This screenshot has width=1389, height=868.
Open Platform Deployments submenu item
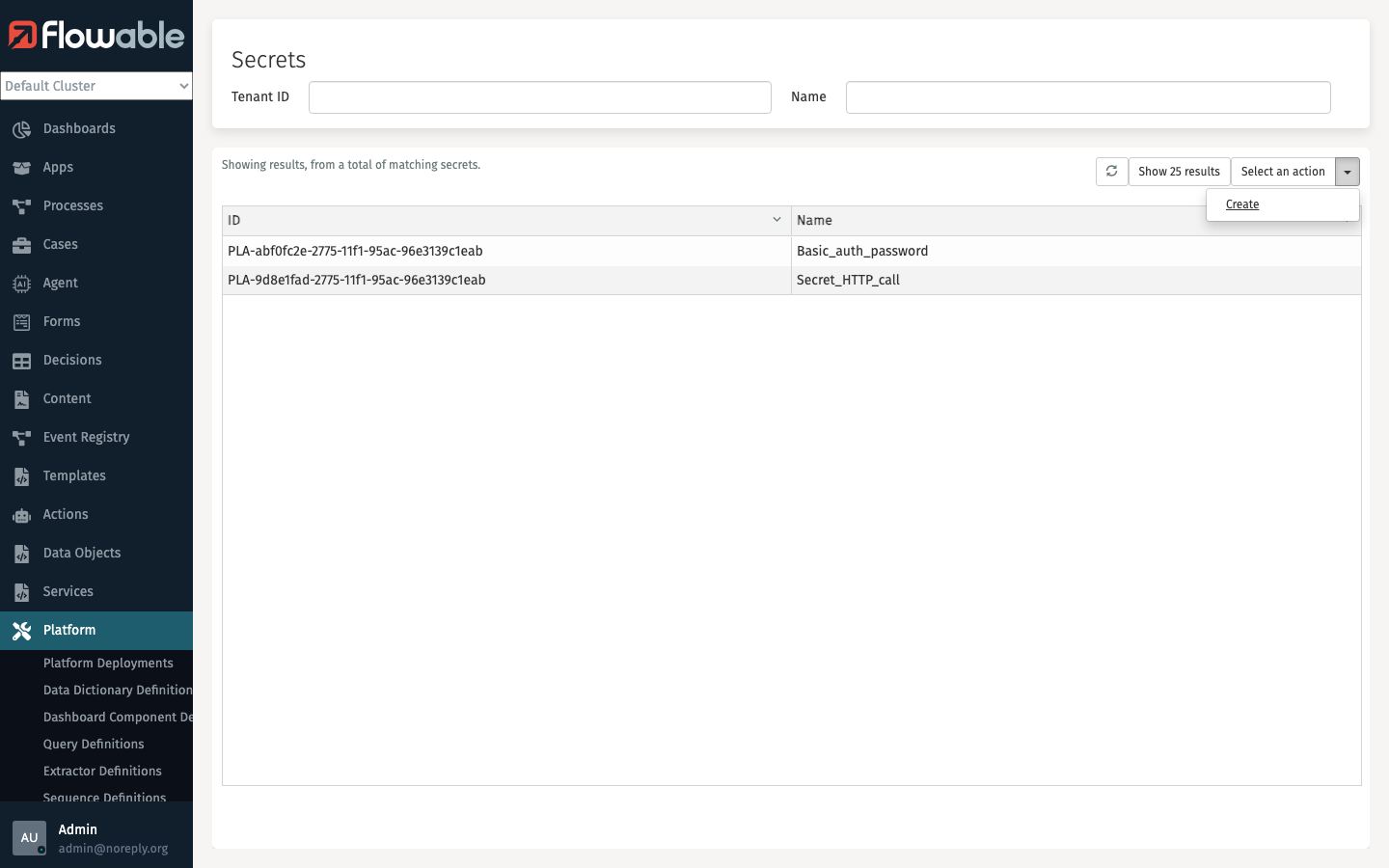108,664
